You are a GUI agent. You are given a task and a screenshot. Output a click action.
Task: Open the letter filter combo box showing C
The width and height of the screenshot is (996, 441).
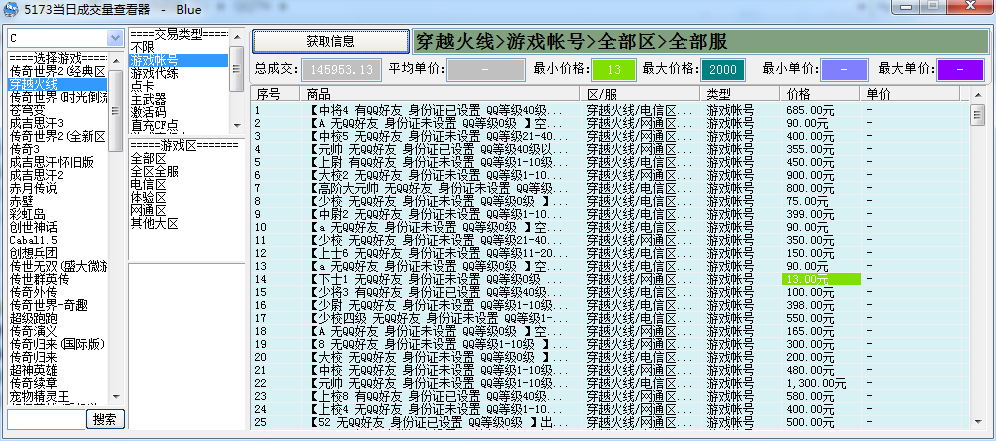click(x=65, y=39)
